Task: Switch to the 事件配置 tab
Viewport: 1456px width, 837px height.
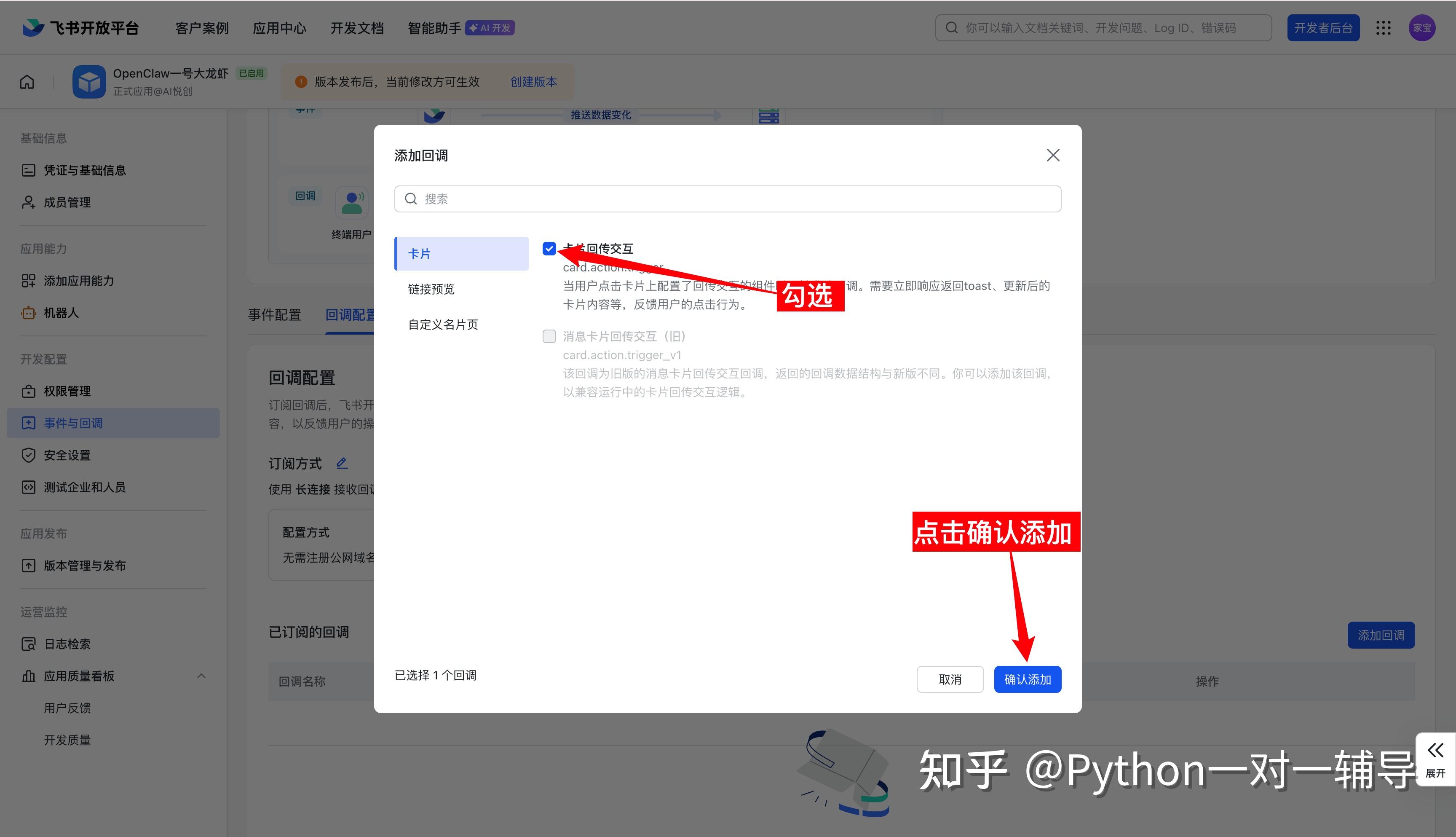Action: pos(275,315)
